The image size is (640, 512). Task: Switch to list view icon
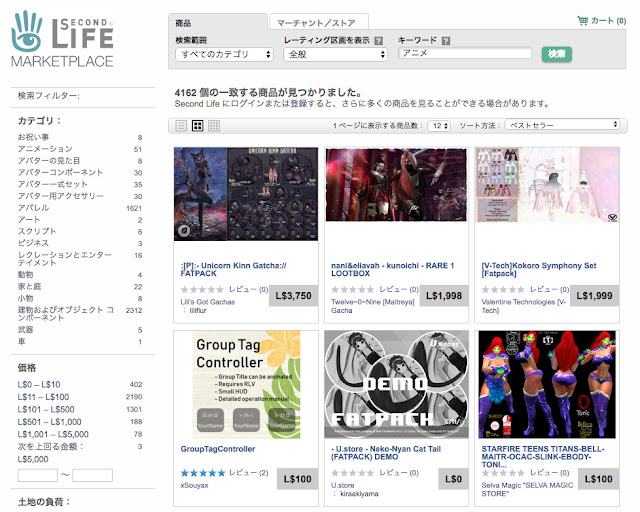[x=181, y=125]
